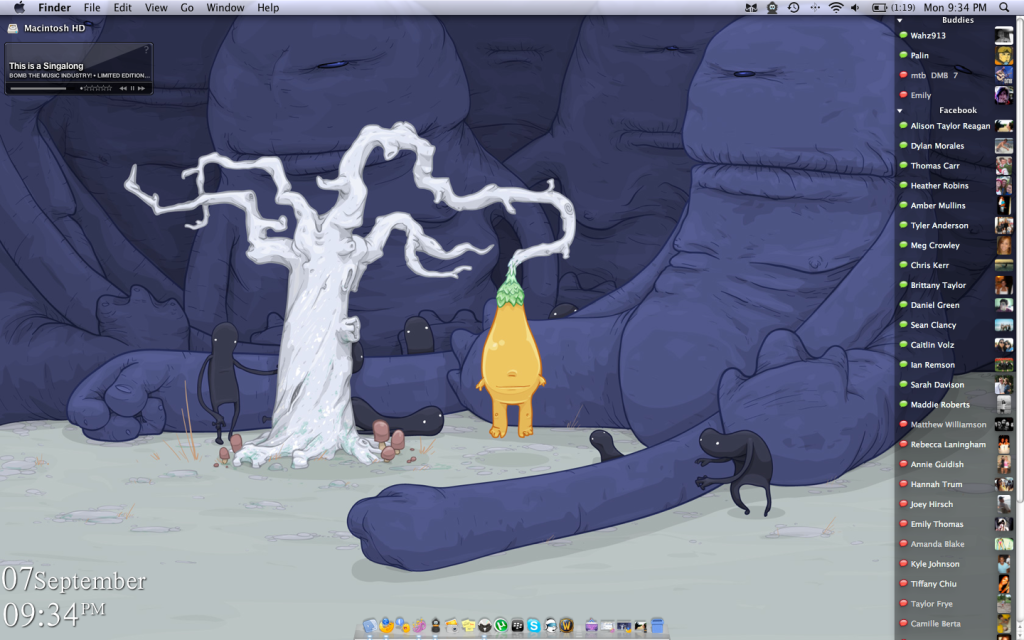The width and height of the screenshot is (1024, 640).
Task: Open the Adium chat icon in dock
Action: tap(402, 625)
